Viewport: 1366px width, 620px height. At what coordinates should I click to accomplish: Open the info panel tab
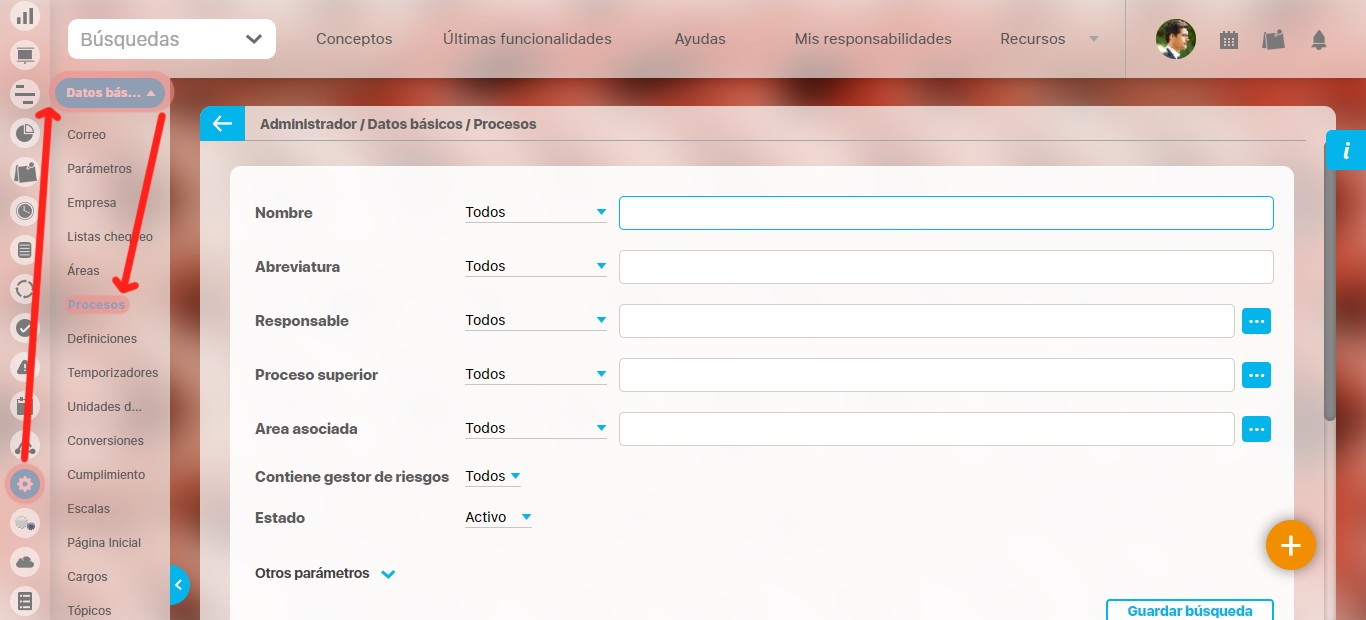pos(1346,150)
